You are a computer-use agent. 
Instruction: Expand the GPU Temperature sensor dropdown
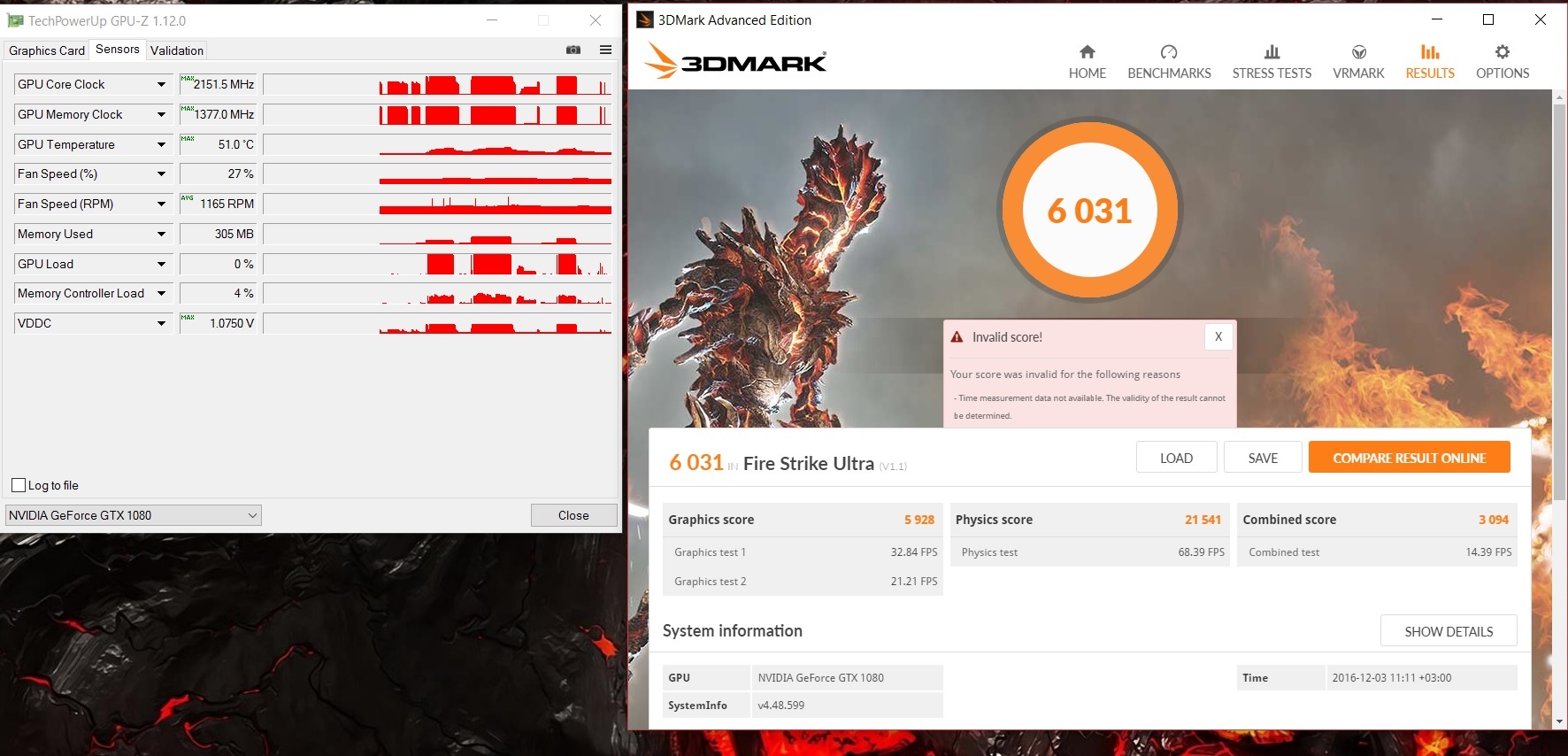click(161, 144)
